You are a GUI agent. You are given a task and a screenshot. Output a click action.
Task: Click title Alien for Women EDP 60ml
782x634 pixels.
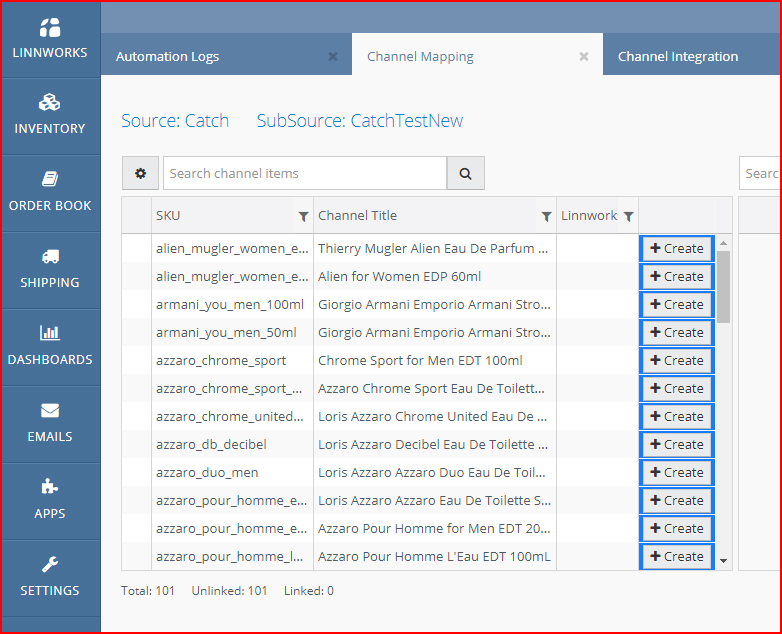pyautogui.click(x=399, y=276)
